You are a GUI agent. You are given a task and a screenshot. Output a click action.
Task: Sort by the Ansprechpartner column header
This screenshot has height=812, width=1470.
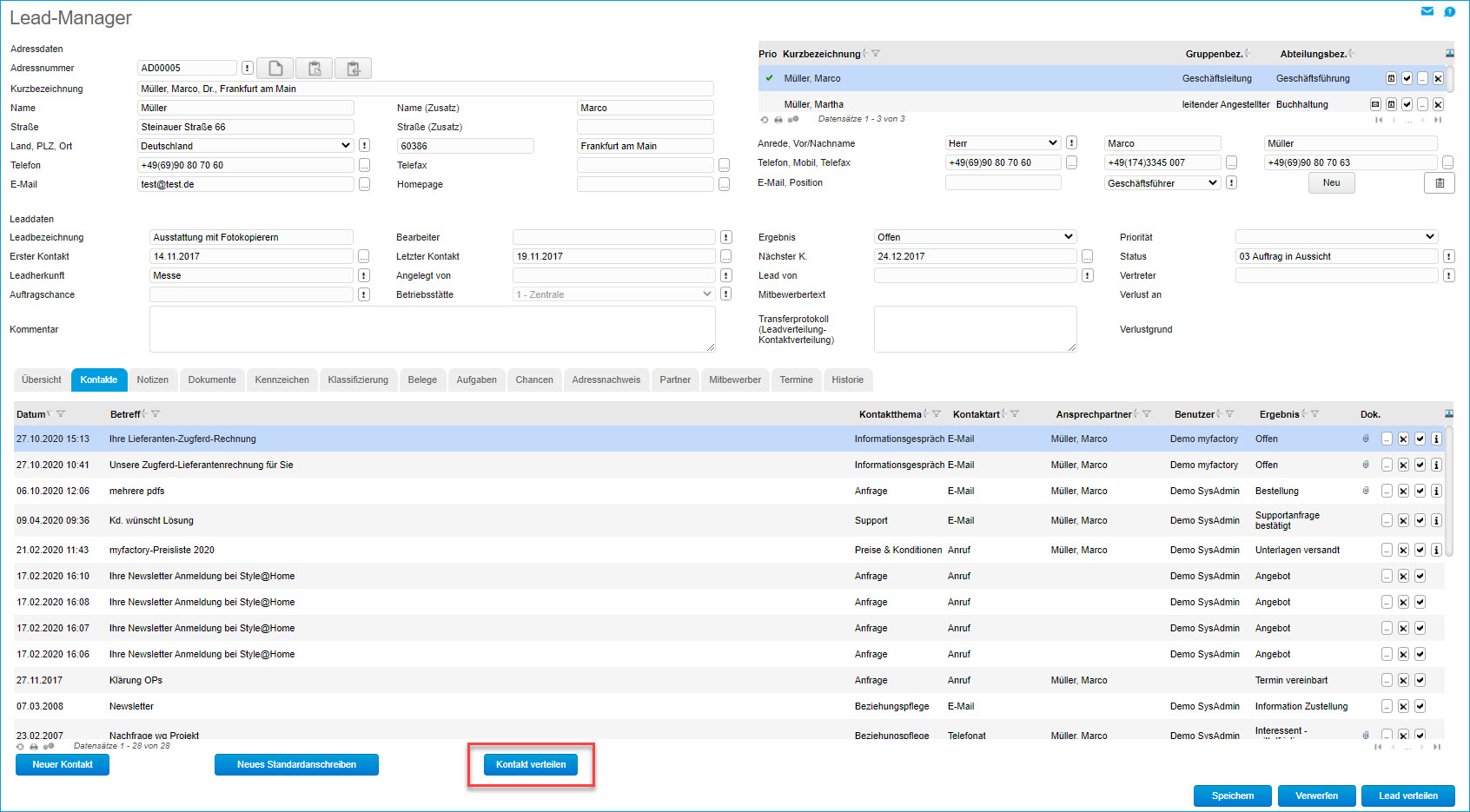point(1094,414)
